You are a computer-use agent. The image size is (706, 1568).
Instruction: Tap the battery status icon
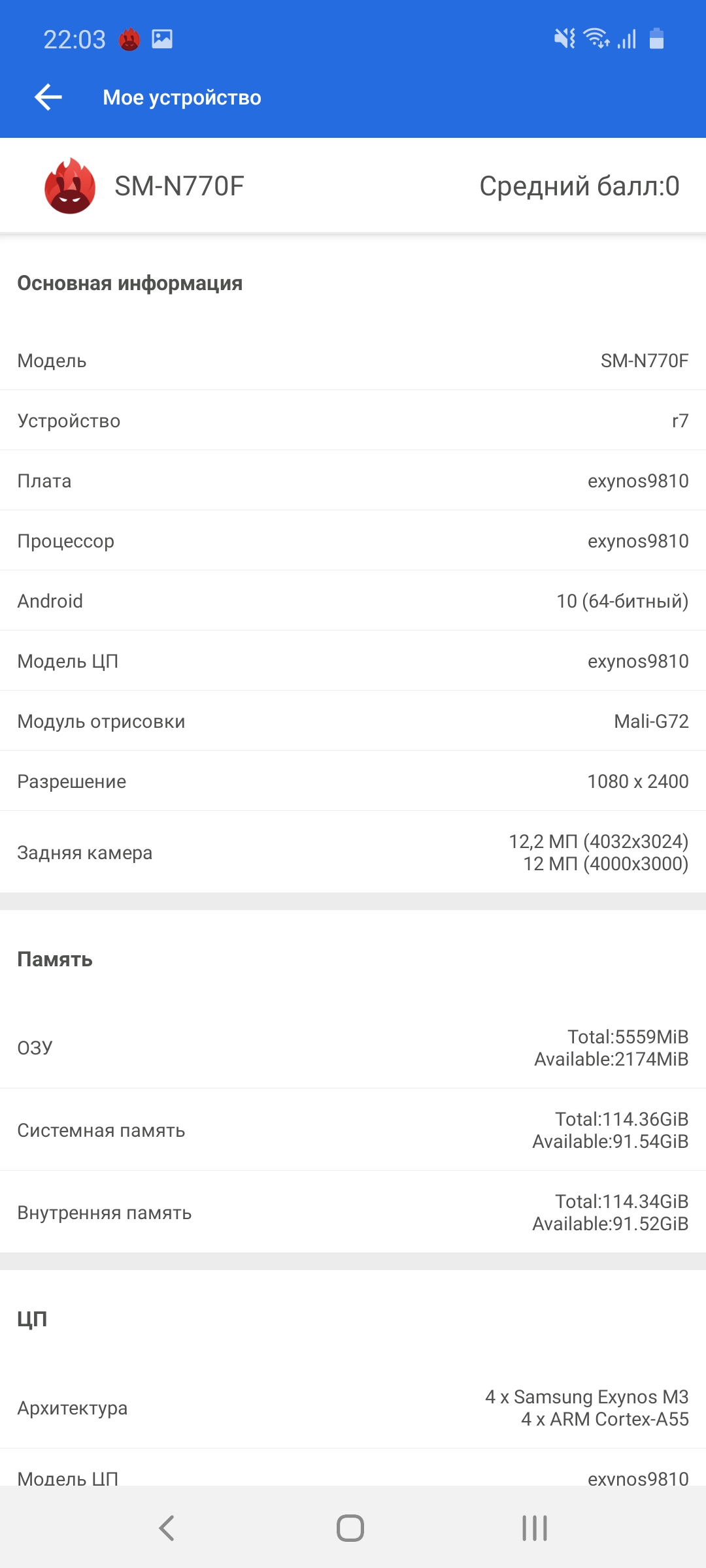(656, 39)
